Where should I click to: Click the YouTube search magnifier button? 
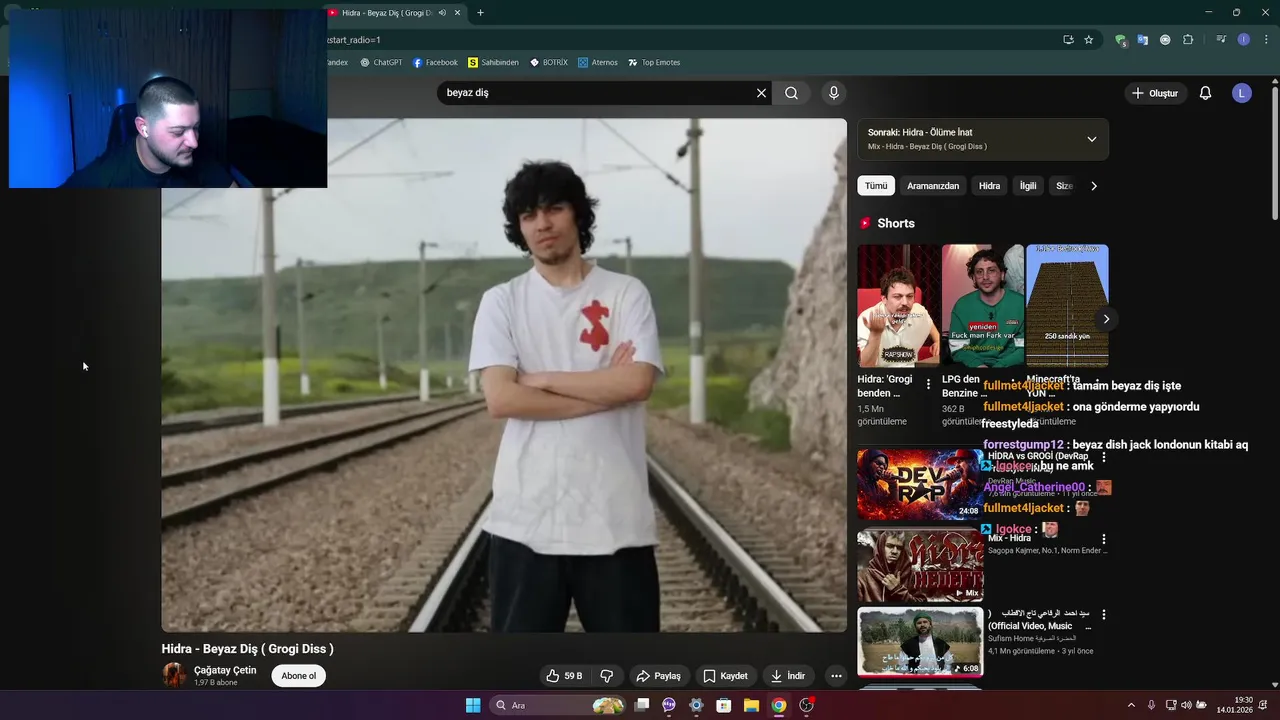tap(791, 93)
